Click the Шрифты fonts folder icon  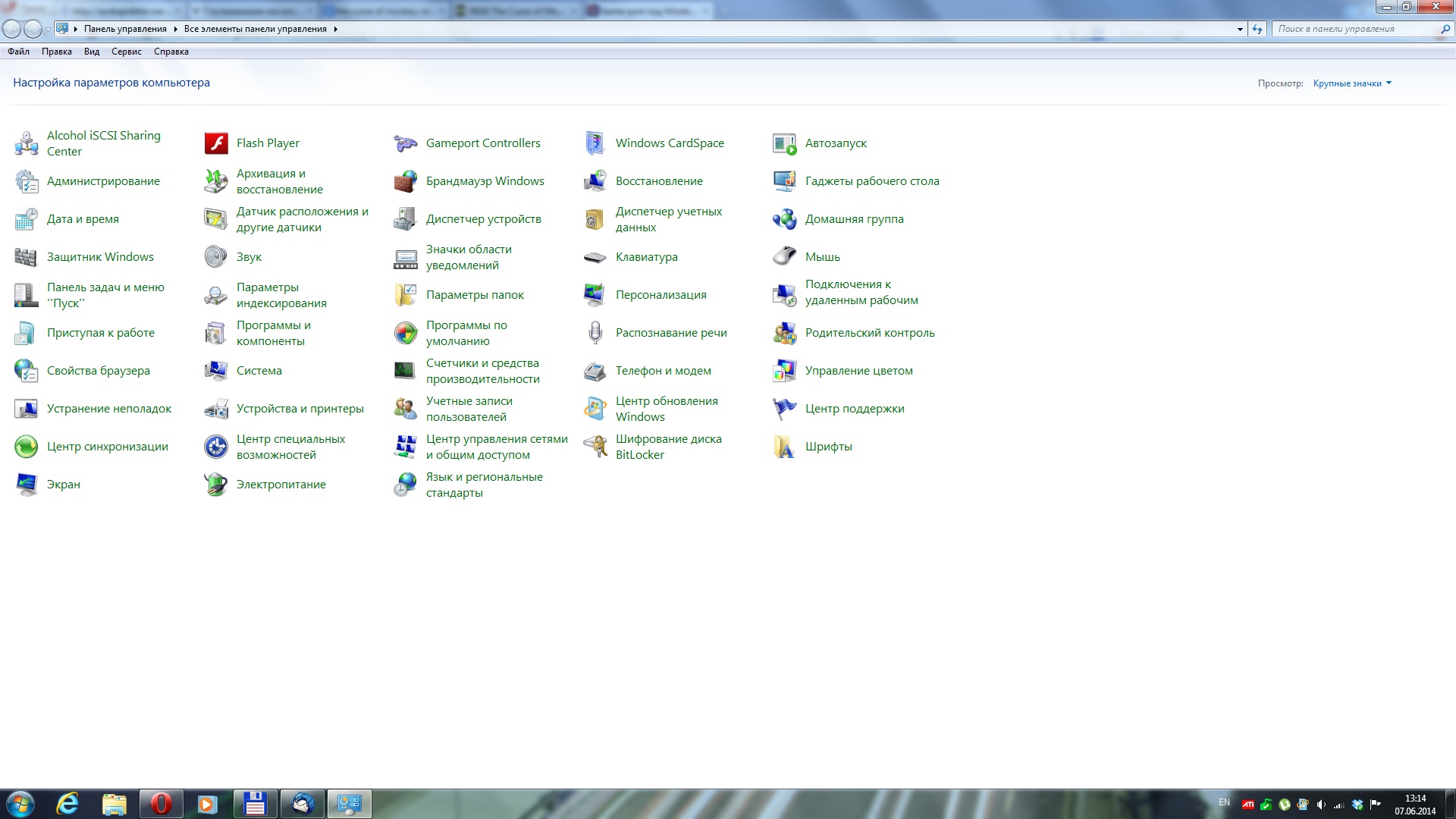(x=785, y=447)
